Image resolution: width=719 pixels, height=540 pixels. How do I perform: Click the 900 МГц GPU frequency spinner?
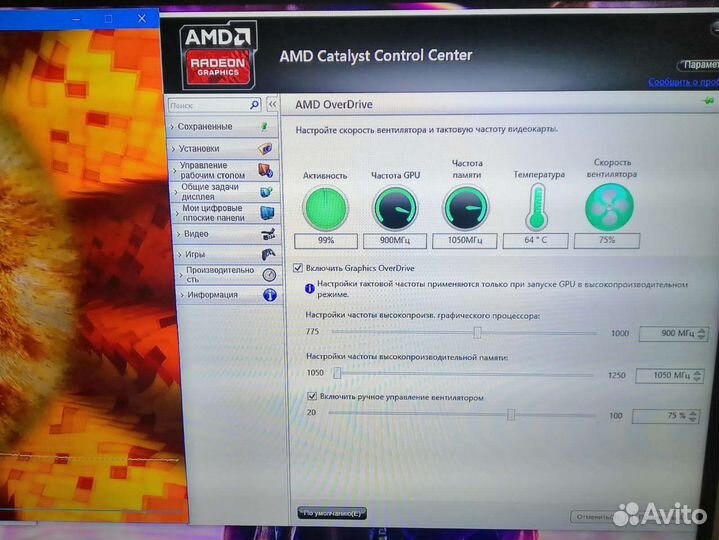674,333
